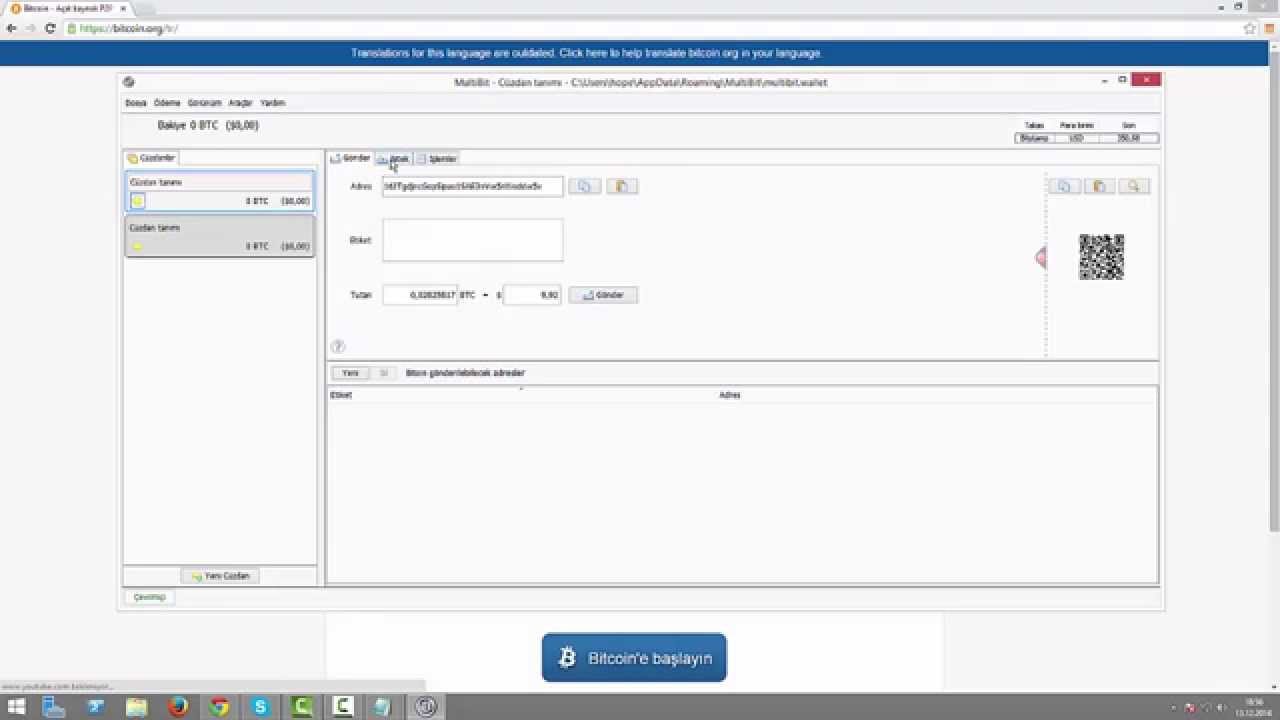Open the Windows Start menu
The image size is (1280, 720).
click(x=16, y=707)
